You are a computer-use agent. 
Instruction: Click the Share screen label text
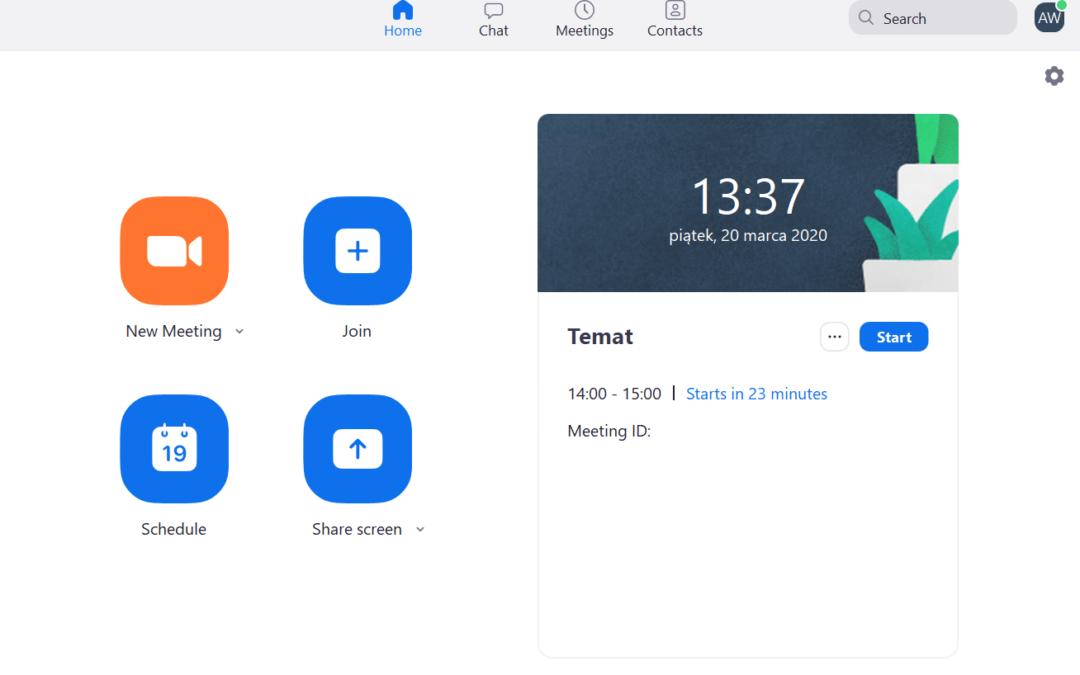(357, 529)
